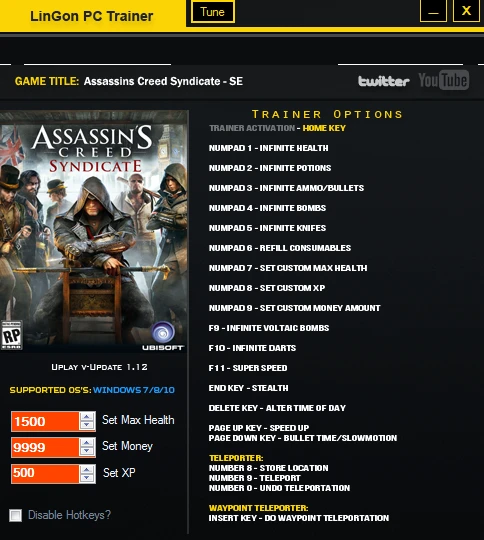The image size is (484, 540).
Task: Increase Max Health with the up arrow
Action: 87,417
